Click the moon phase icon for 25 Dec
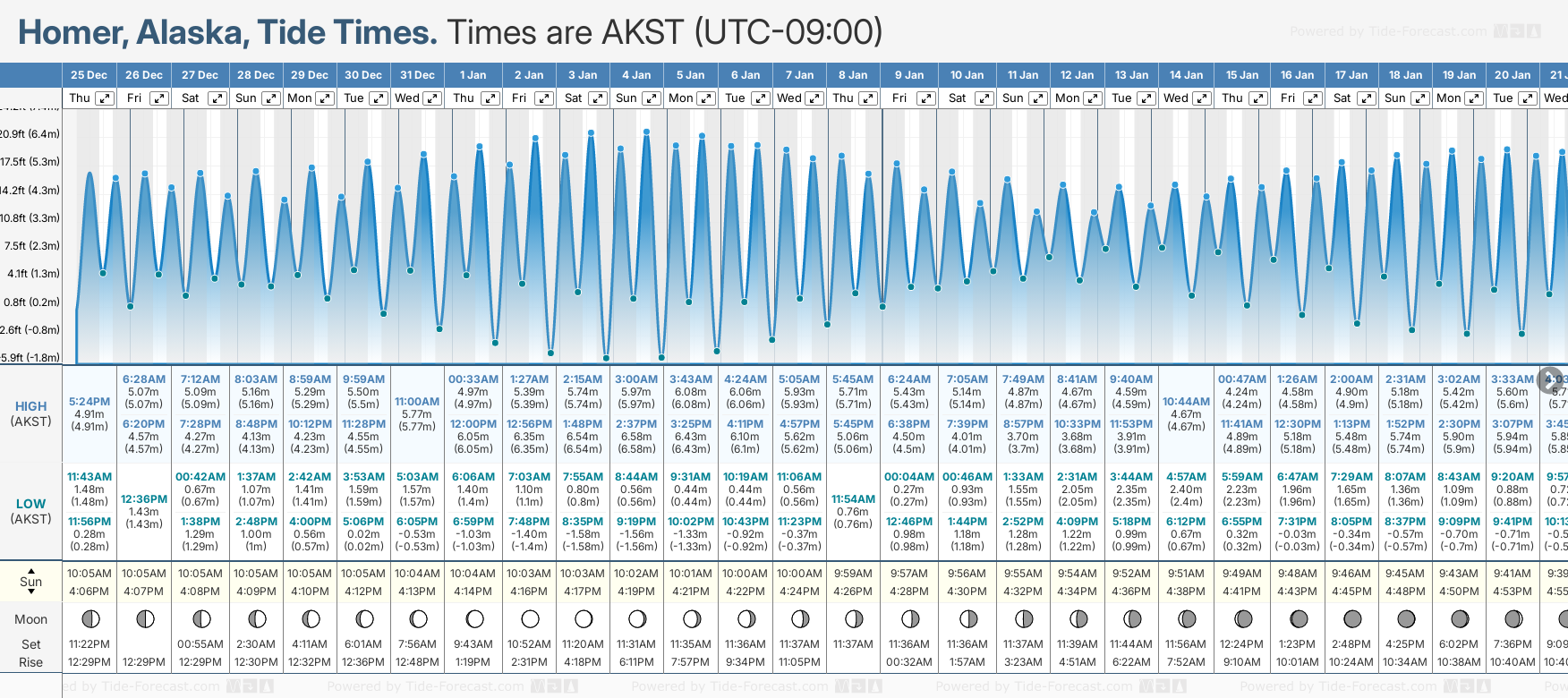1568x698 pixels. pyautogui.click(x=89, y=618)
